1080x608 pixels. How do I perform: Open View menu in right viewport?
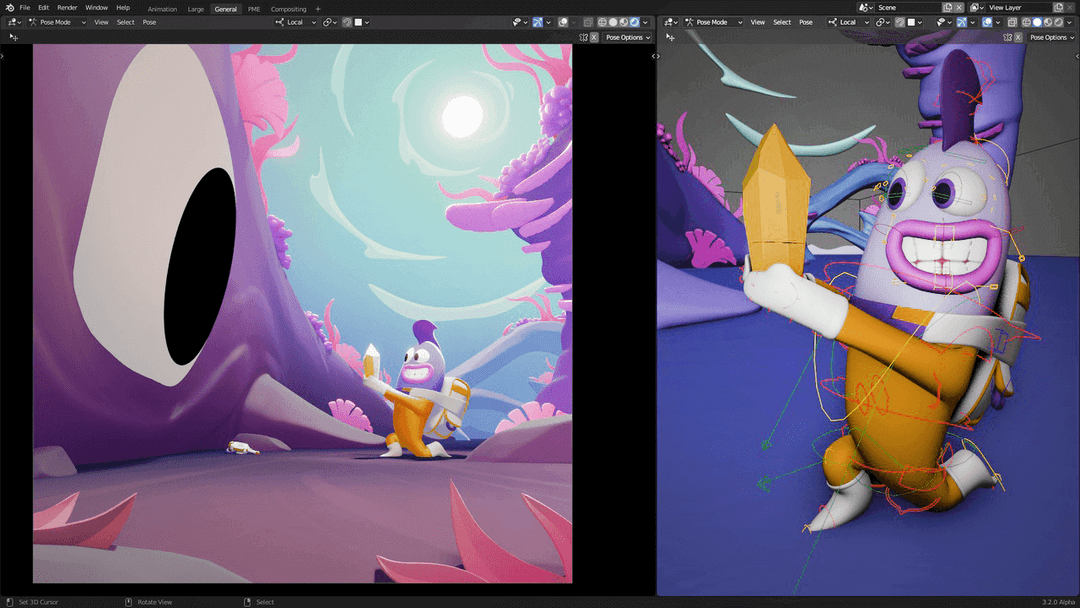click(x=758, y=22)
